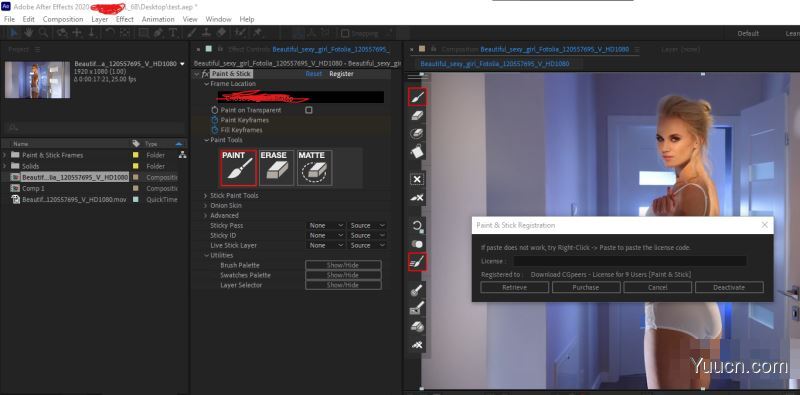
Task: Expand the Advanced section
Action: [x=206, y=215]
